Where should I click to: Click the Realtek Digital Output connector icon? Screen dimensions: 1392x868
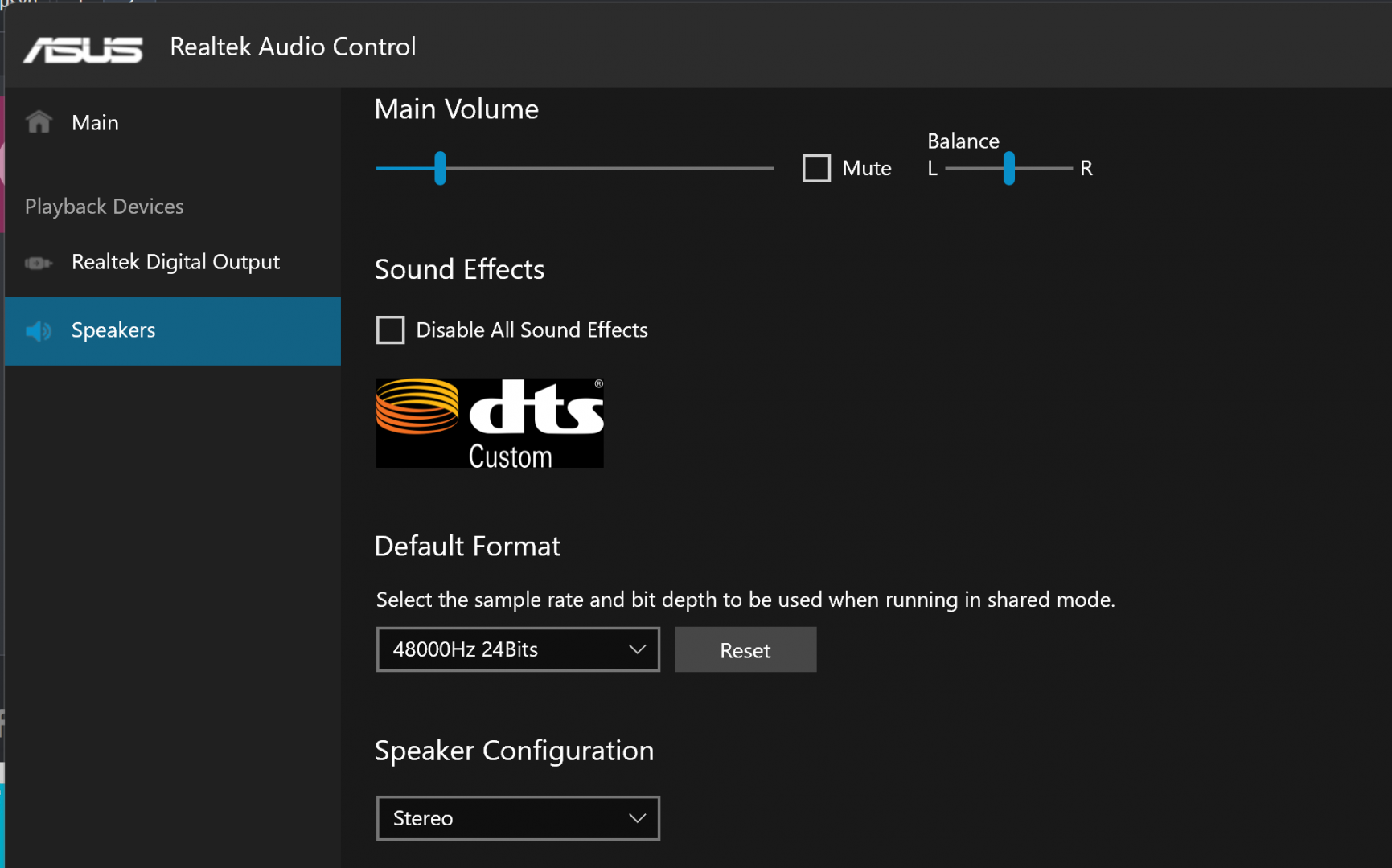[x=38, y=263]
